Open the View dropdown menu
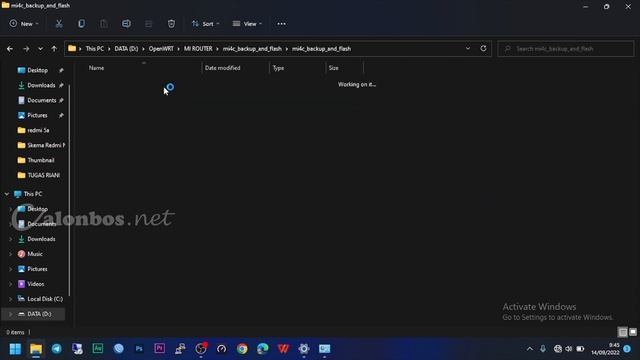The width and height of the screenshot is (640, 360). [247, 24]
